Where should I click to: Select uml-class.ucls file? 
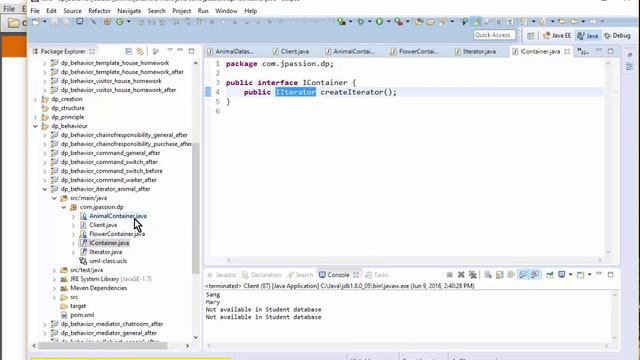108,261
